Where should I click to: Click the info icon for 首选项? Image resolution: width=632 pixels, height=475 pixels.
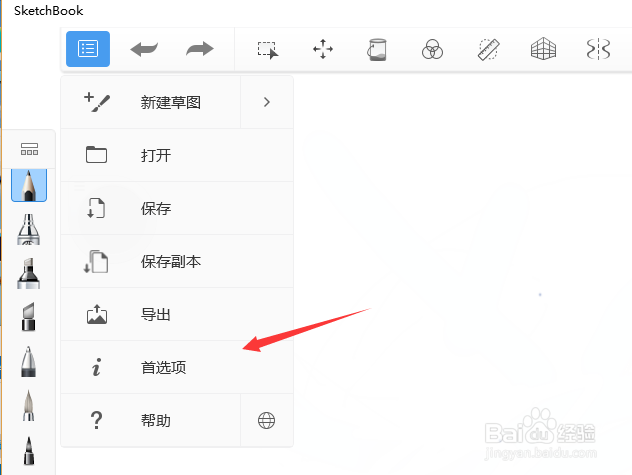coord(96,367)
